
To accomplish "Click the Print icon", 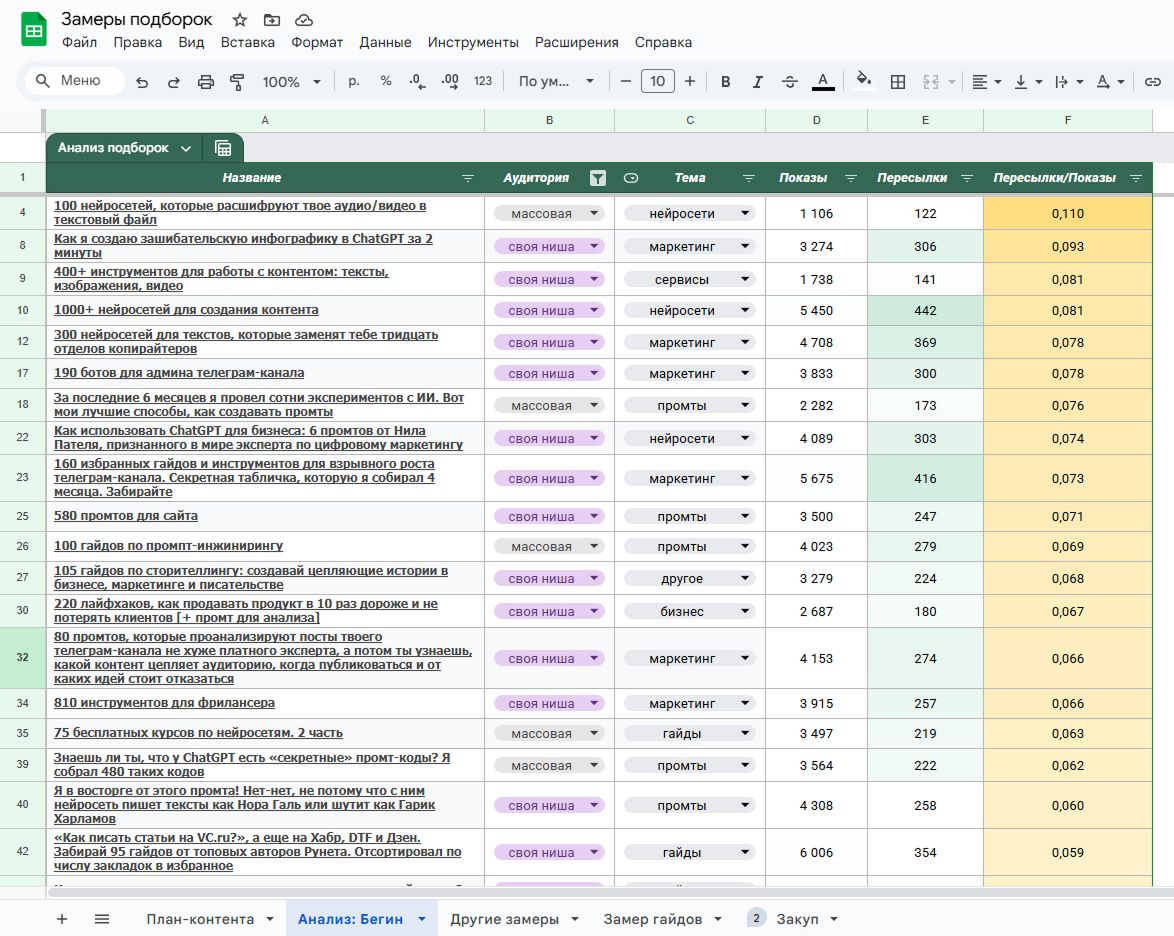I will click(206, 82).
